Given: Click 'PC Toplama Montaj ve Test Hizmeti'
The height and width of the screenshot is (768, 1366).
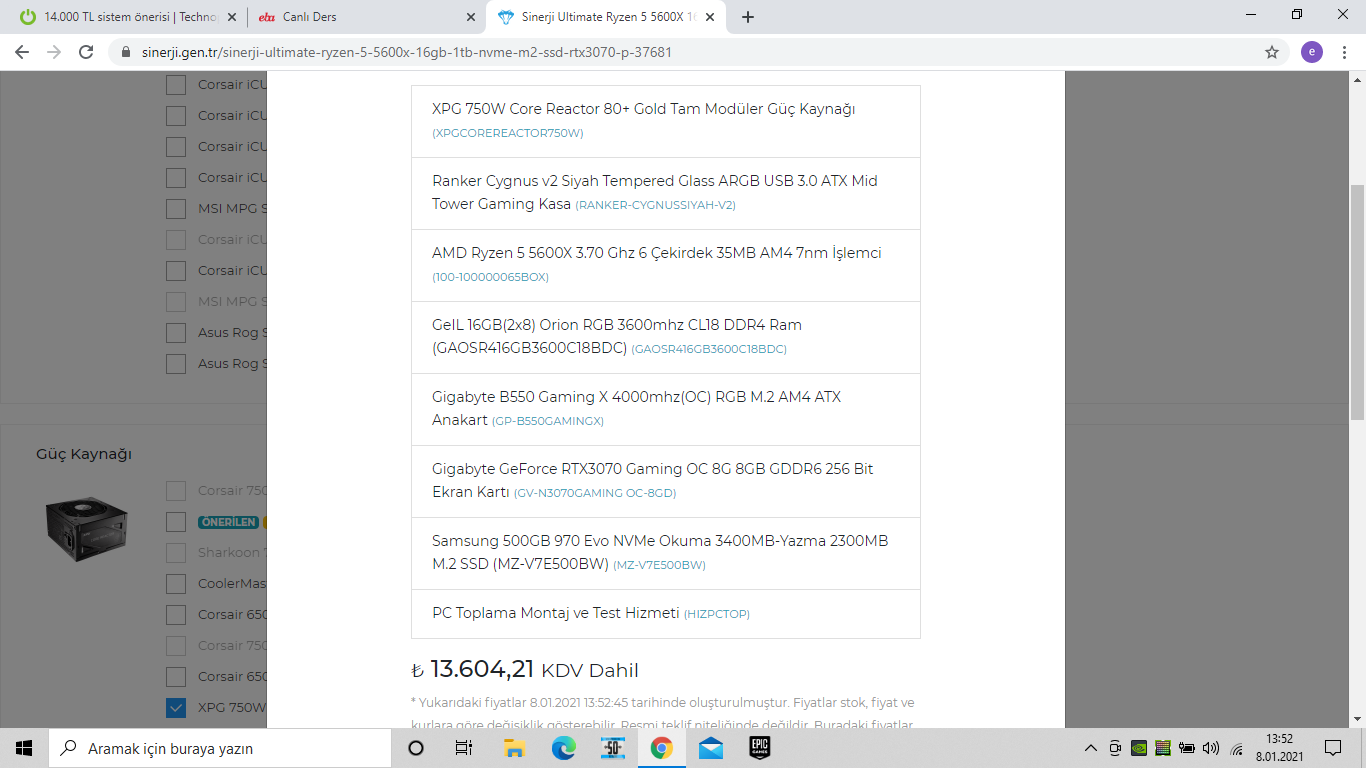Looking at the screenshot, I should [556, 613].
